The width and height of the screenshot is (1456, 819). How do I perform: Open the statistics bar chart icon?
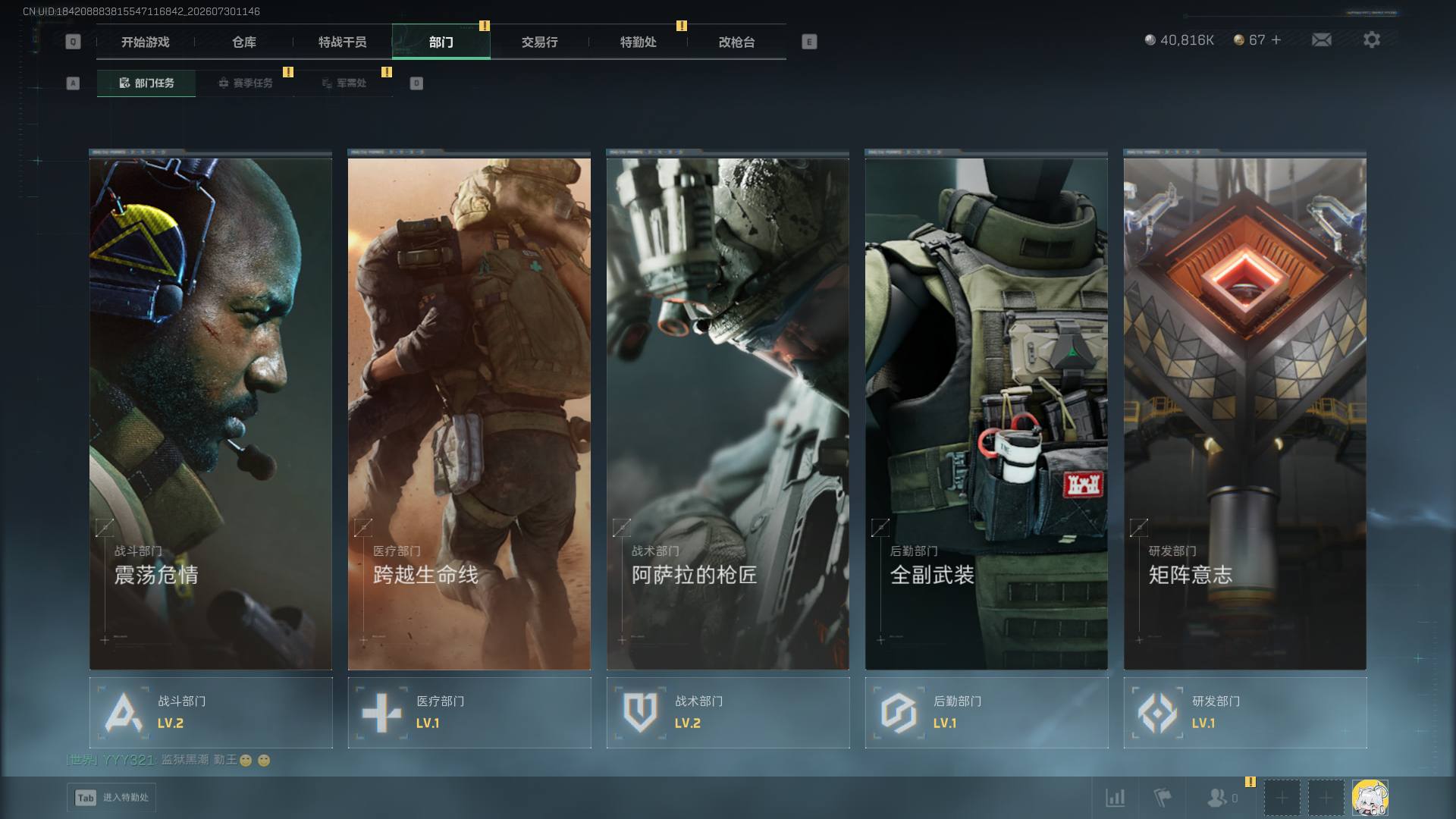[x=1115, y=797]
